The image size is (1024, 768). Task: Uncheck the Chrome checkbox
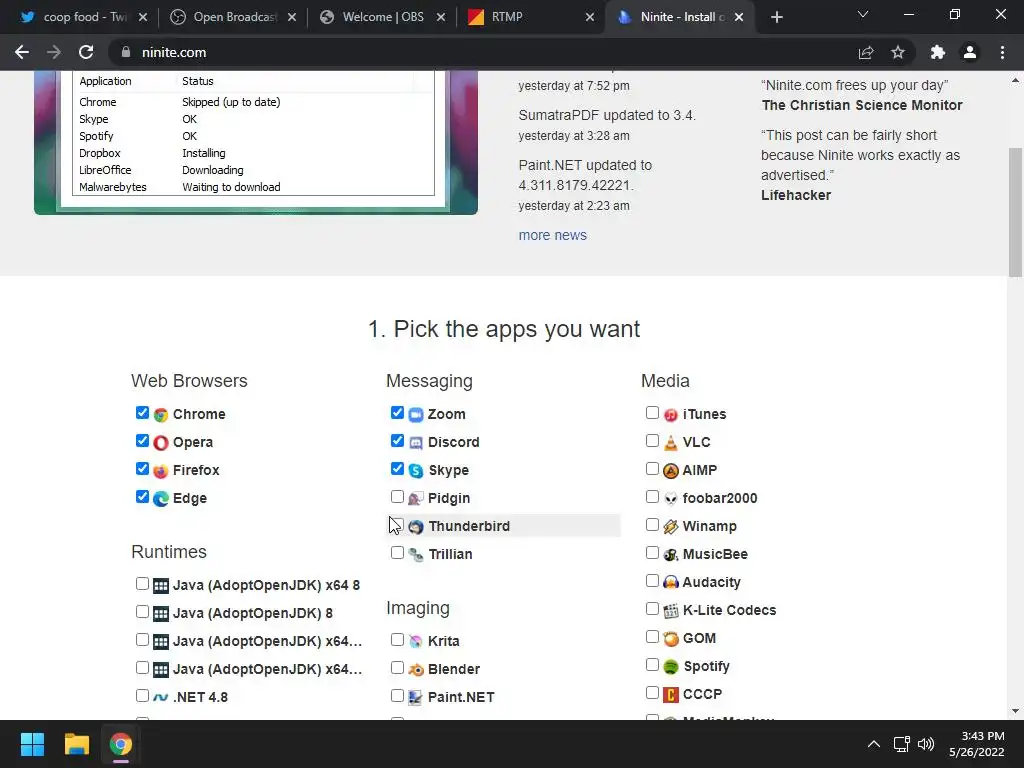pos(142,413)
